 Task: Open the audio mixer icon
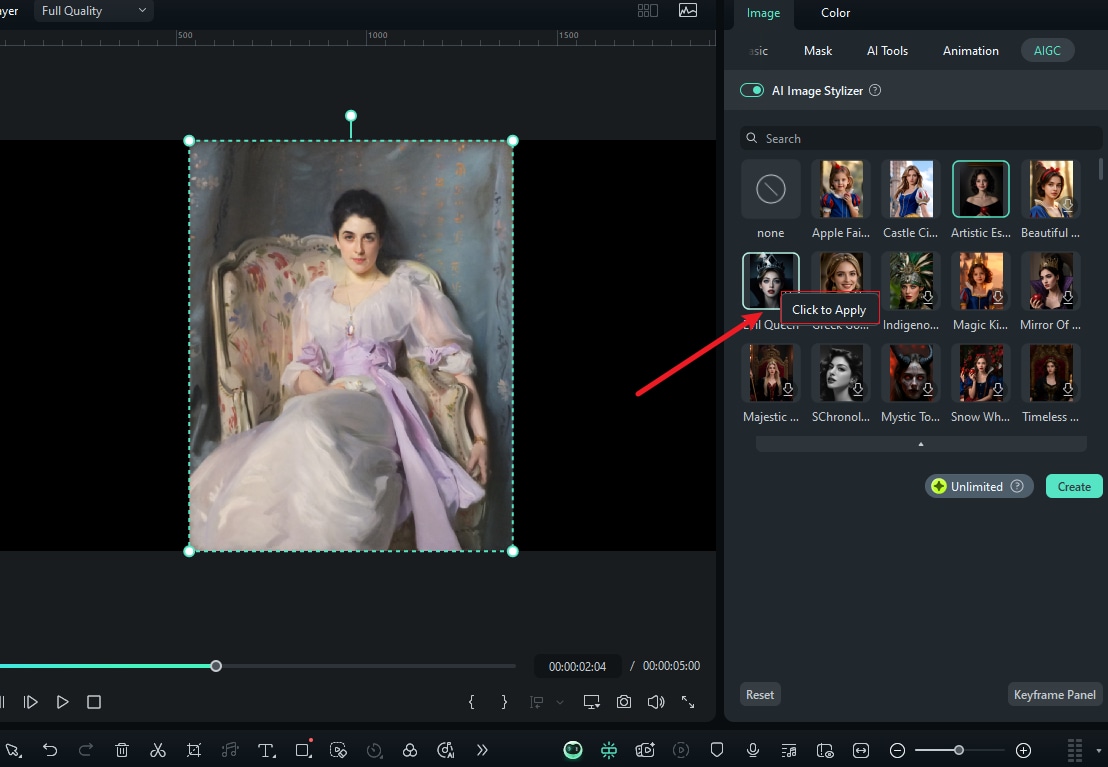[x=789, y=750]
